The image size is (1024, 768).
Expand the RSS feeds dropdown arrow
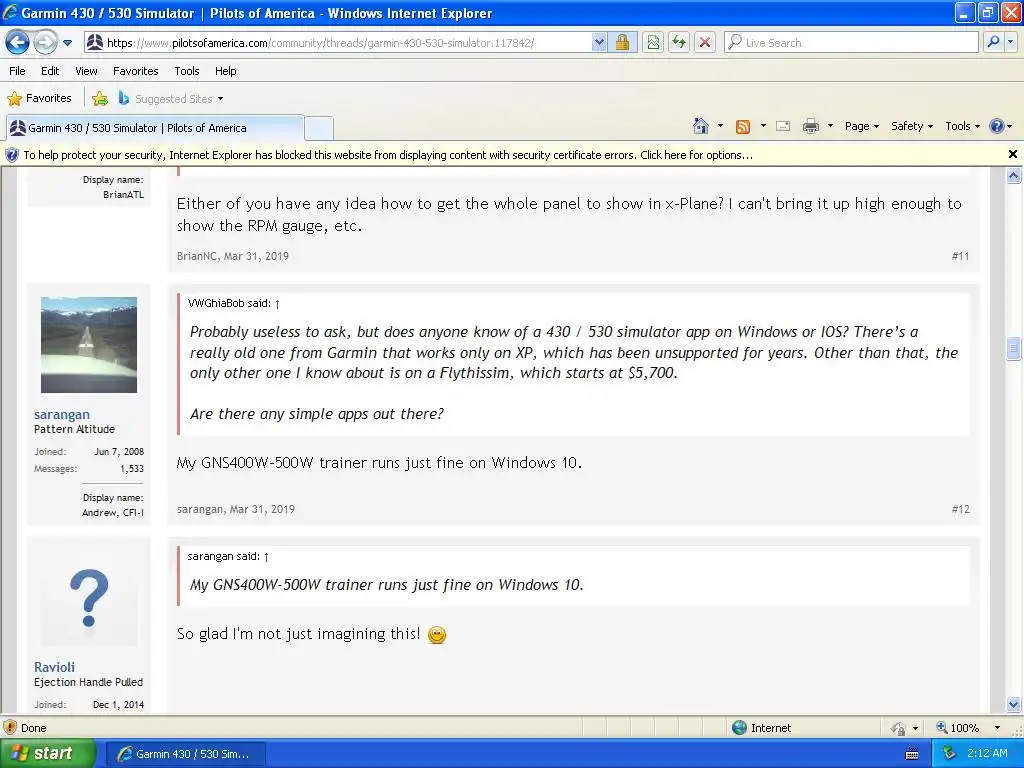pos(763,126)
